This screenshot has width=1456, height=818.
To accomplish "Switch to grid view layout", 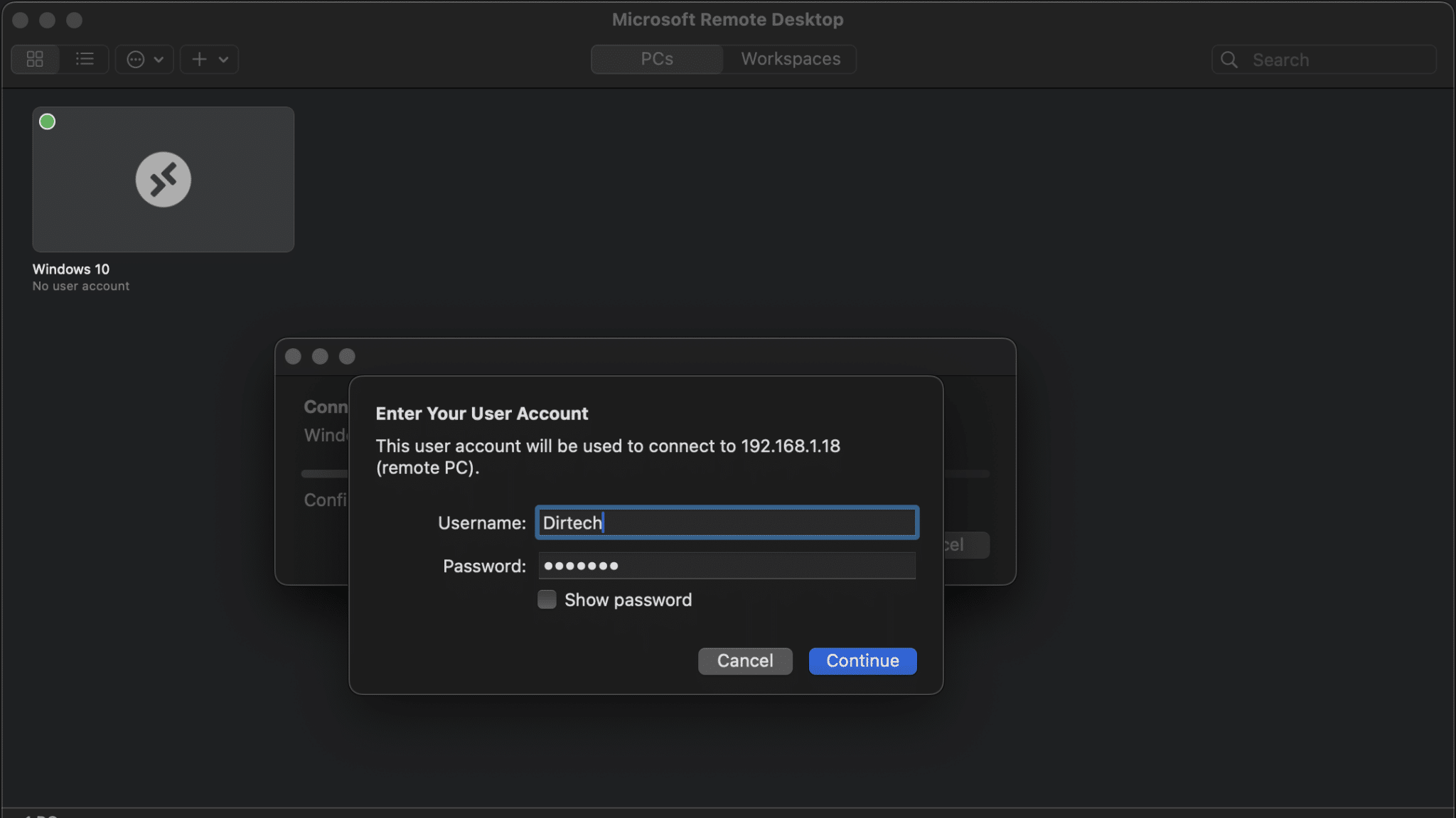I will [x=34, y=59].
